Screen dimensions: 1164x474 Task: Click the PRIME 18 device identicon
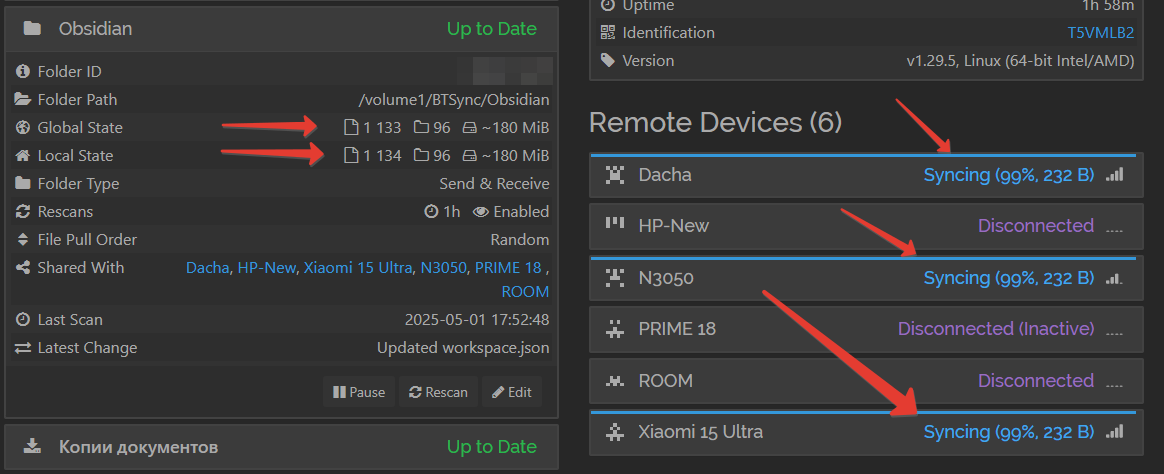pyautogui.click(x=614, y=329)
